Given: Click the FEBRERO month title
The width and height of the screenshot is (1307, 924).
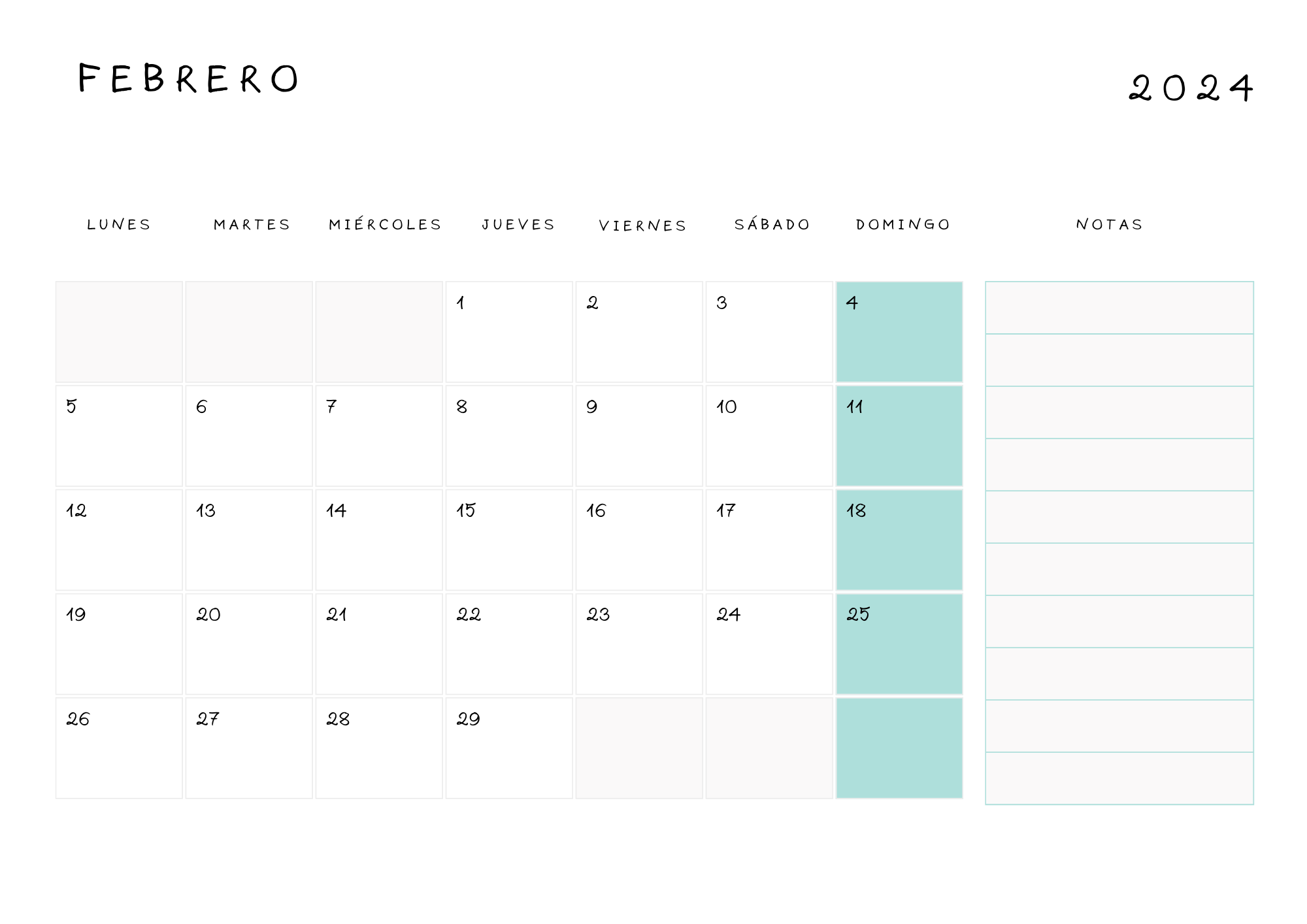Looking at the screenshot, I should point(188,78).
